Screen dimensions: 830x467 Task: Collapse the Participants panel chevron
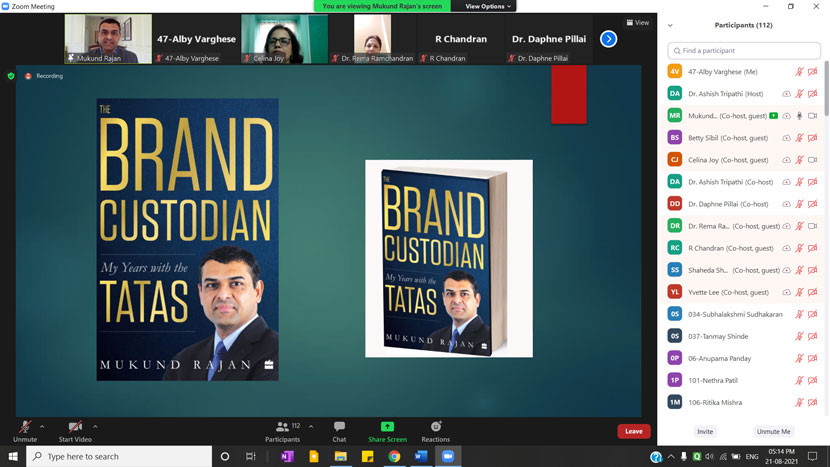click(670, 25)
